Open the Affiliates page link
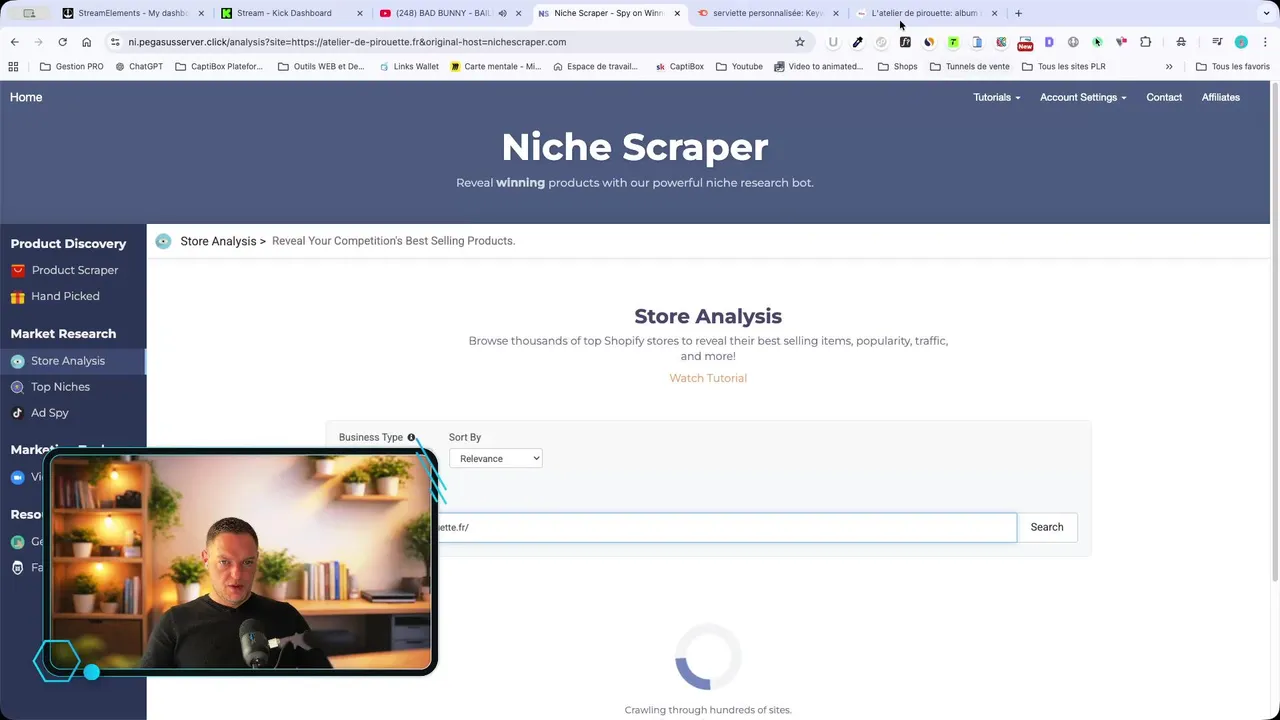1280x720 pixels. [1220, 97]
